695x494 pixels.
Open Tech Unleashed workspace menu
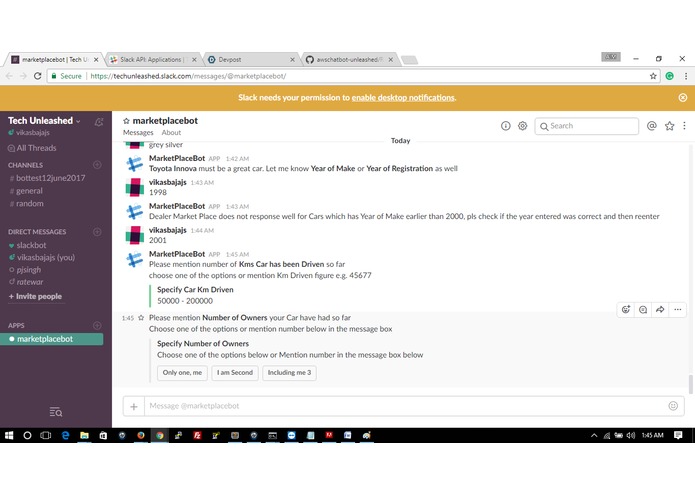coord(44,121)
